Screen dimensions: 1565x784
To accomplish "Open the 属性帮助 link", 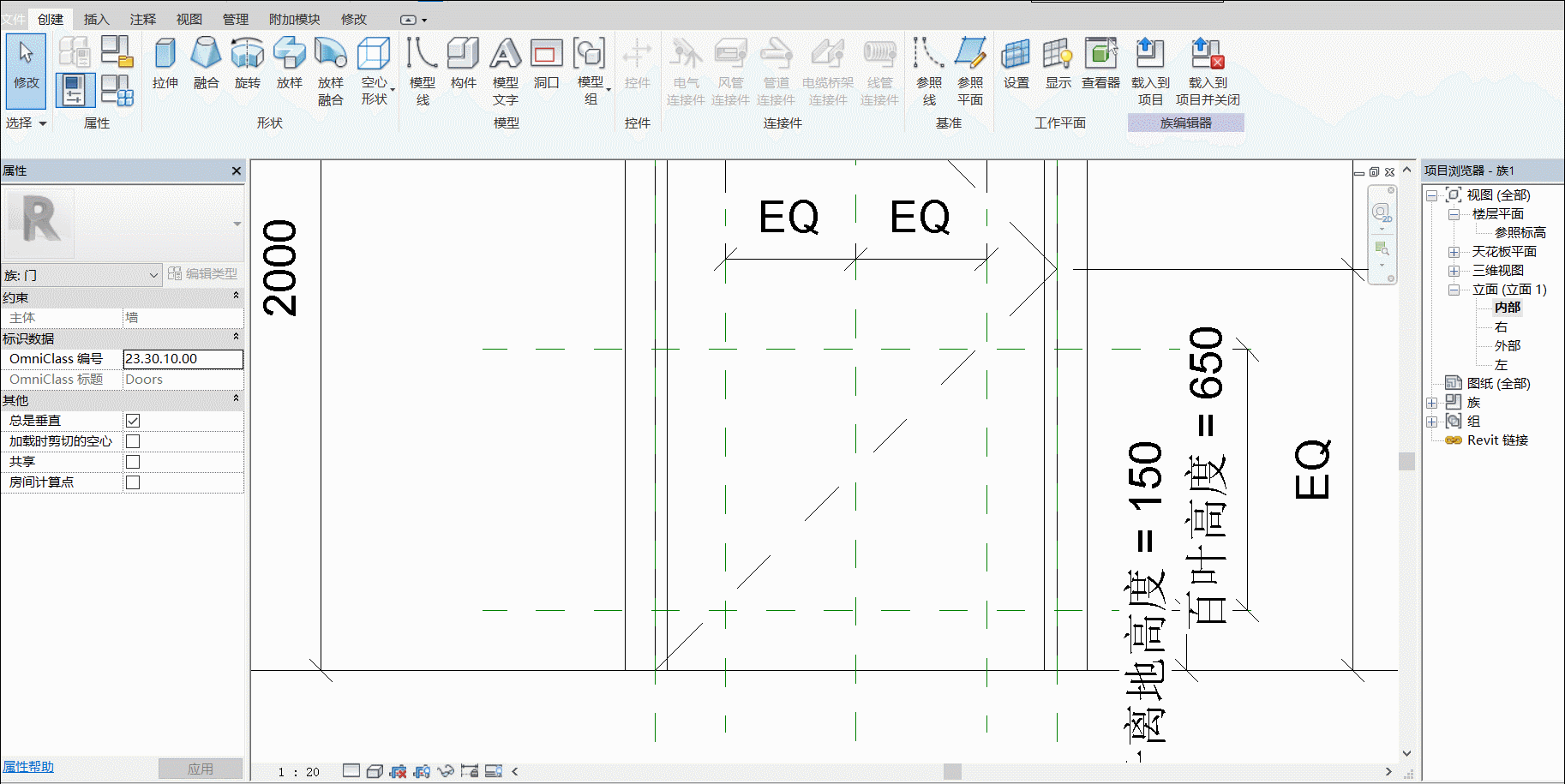I will (x=27, y=767).
